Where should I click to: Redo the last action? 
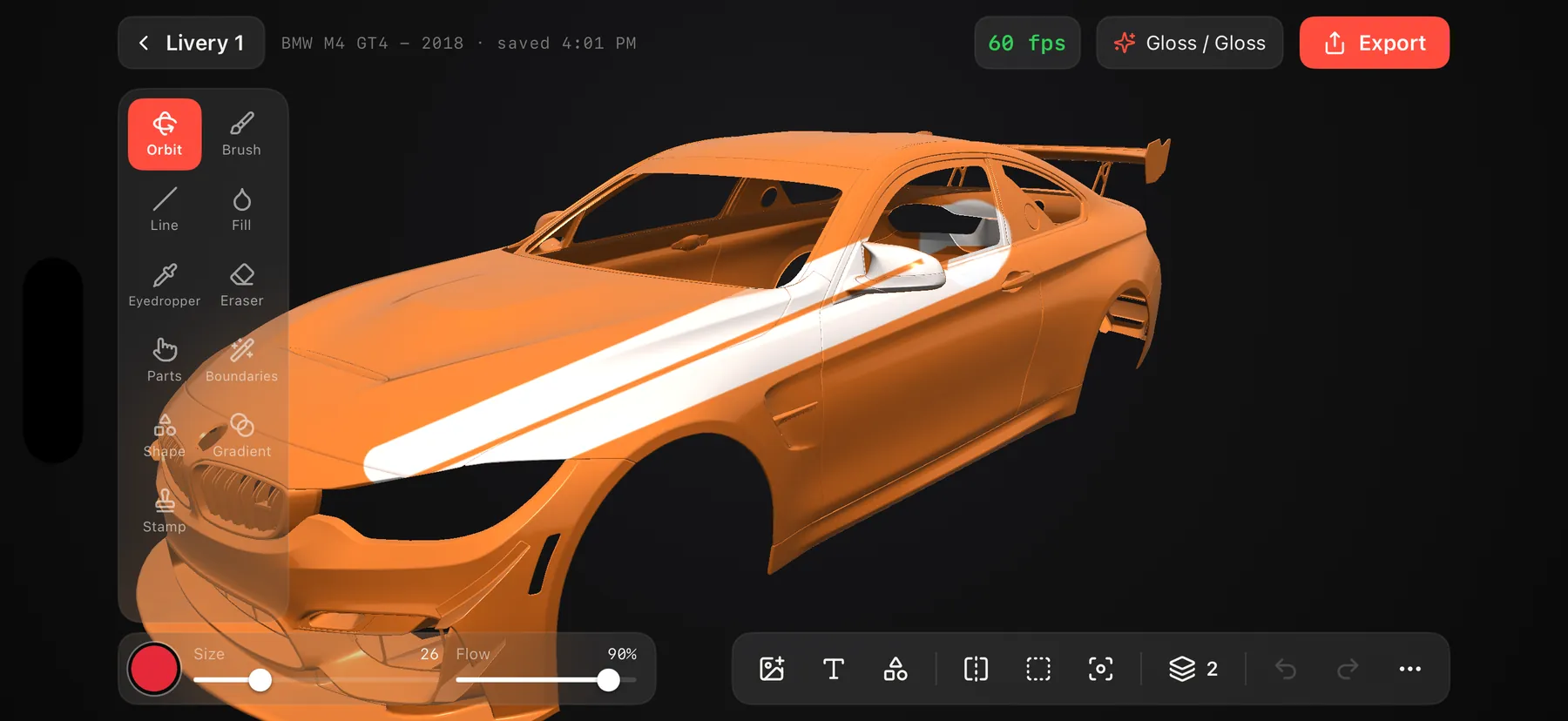point(1348,669)
